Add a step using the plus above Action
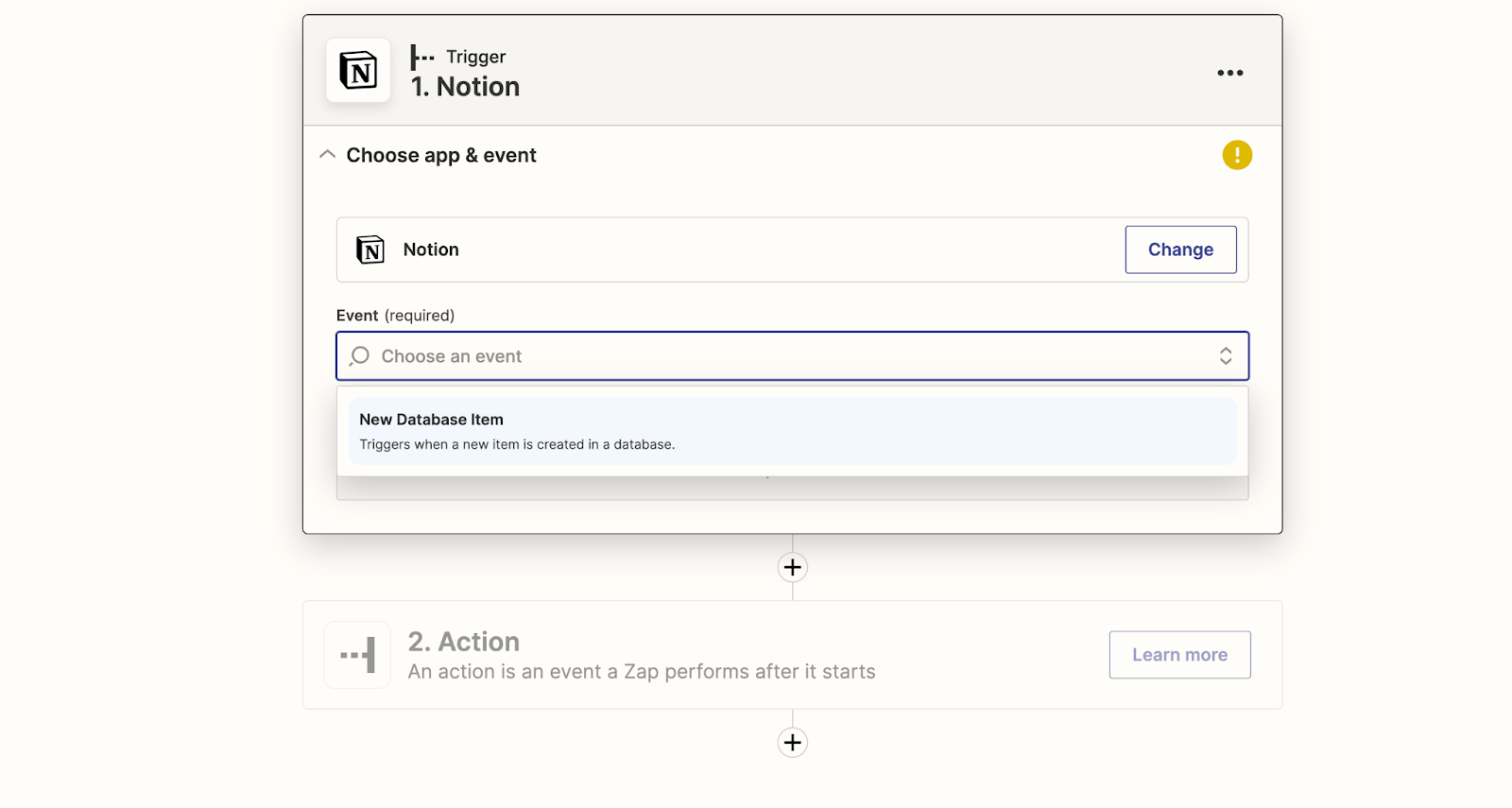This screenshot has width=1512, height=808. (x=792, y=567)
